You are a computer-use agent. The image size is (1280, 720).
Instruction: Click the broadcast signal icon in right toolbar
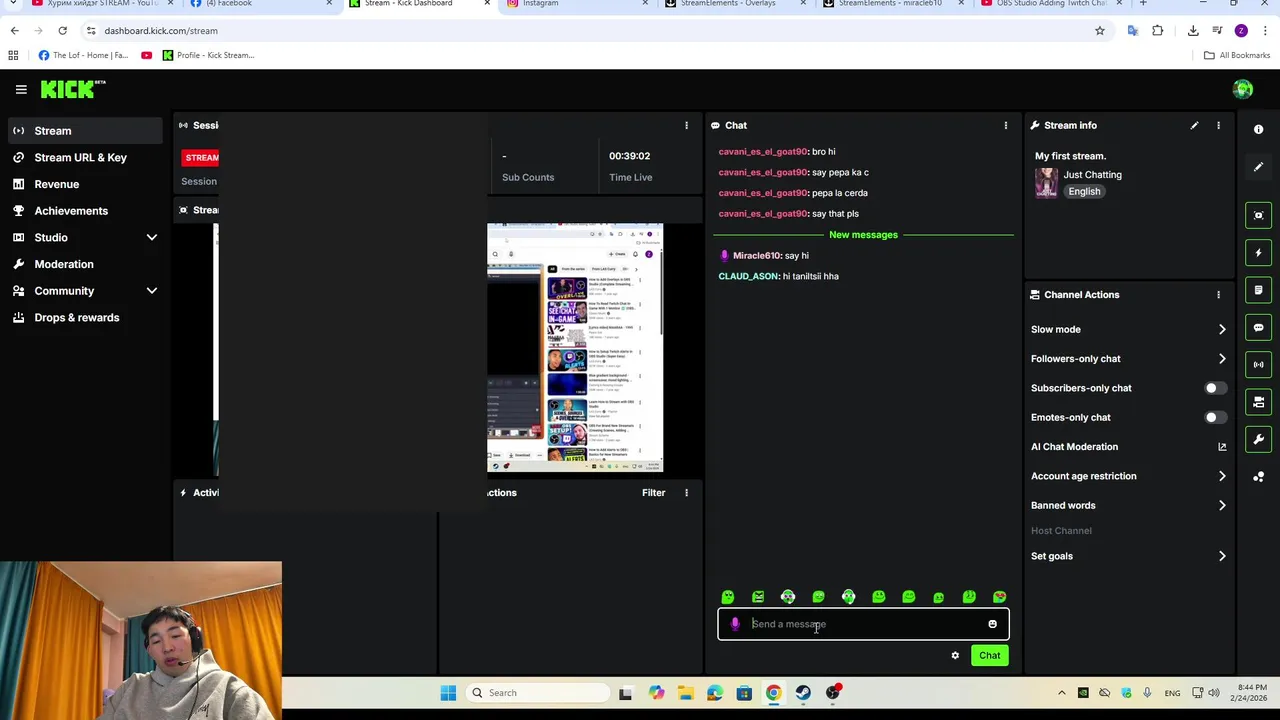click(1258, 365)
